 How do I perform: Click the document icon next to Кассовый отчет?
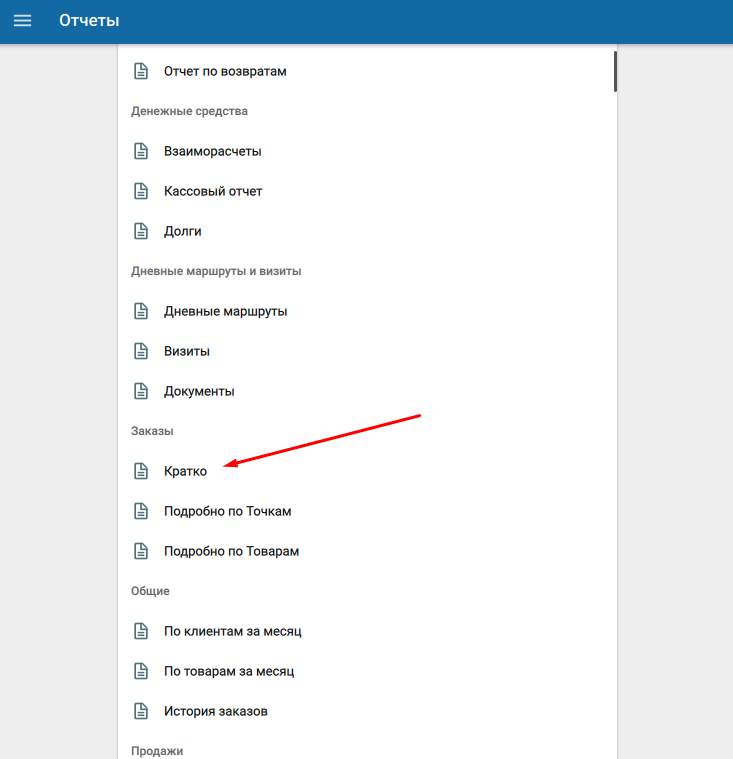pos(141,191)
